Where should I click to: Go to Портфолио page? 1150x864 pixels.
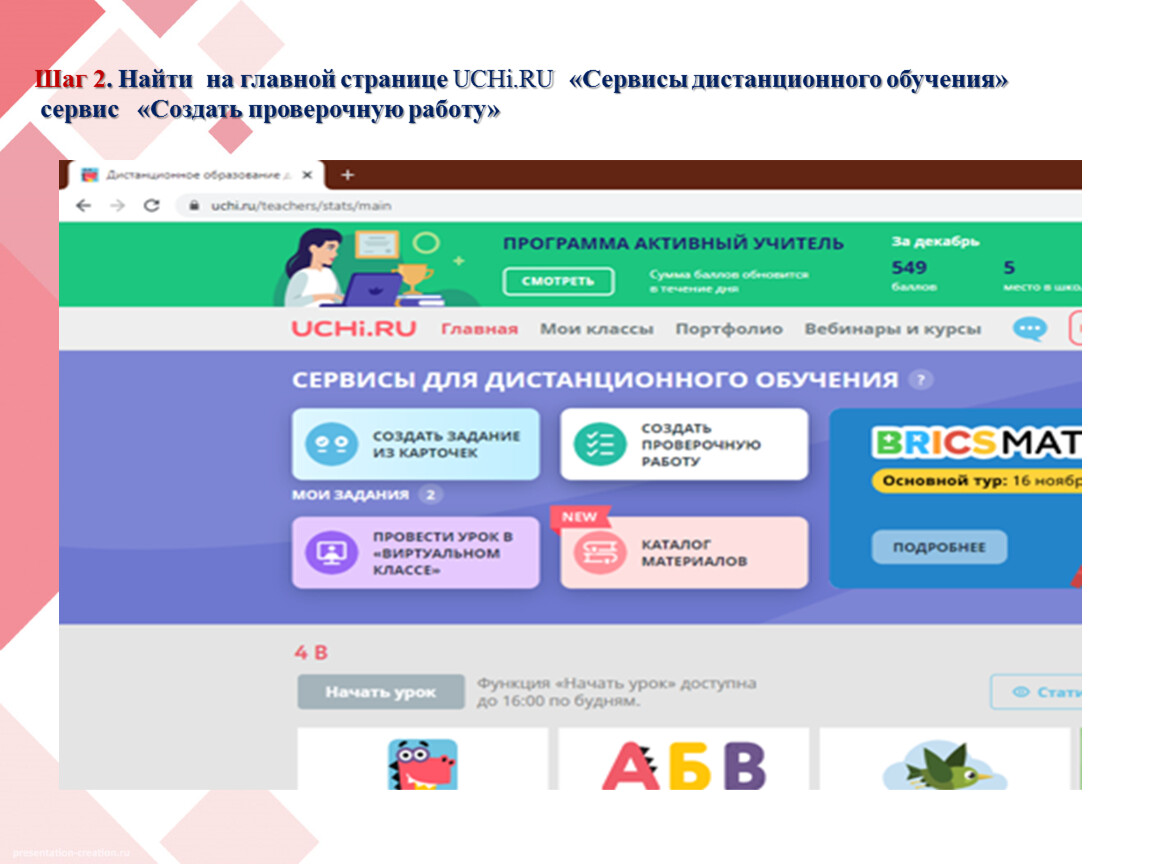729,329
